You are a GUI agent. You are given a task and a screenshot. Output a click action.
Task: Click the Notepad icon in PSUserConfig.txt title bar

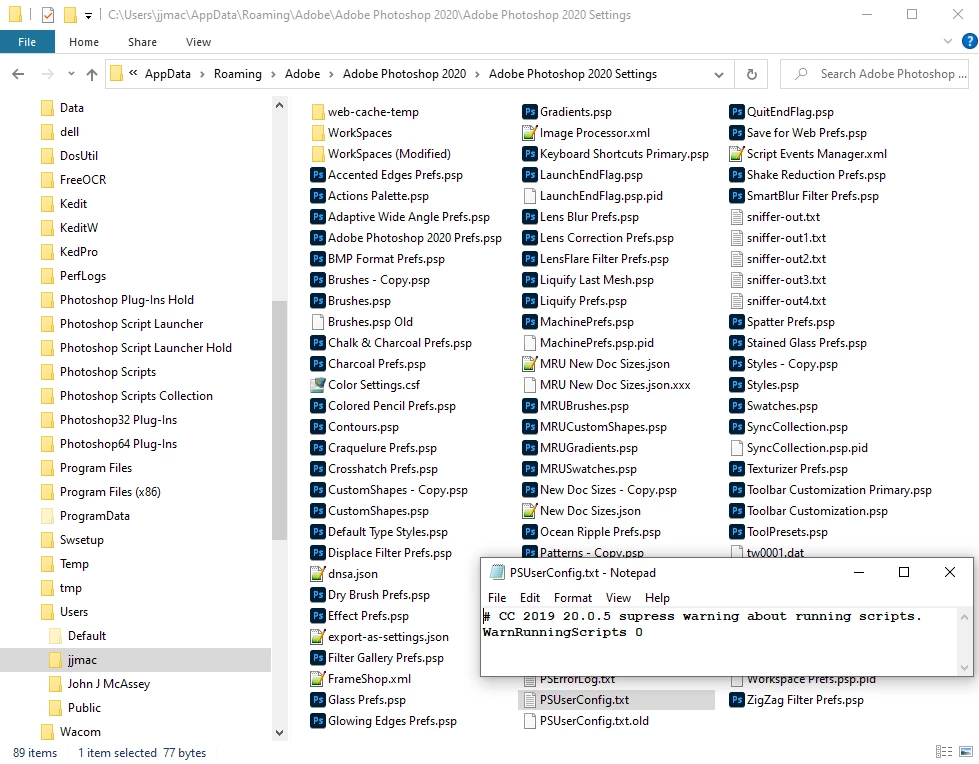click(498, 572)
